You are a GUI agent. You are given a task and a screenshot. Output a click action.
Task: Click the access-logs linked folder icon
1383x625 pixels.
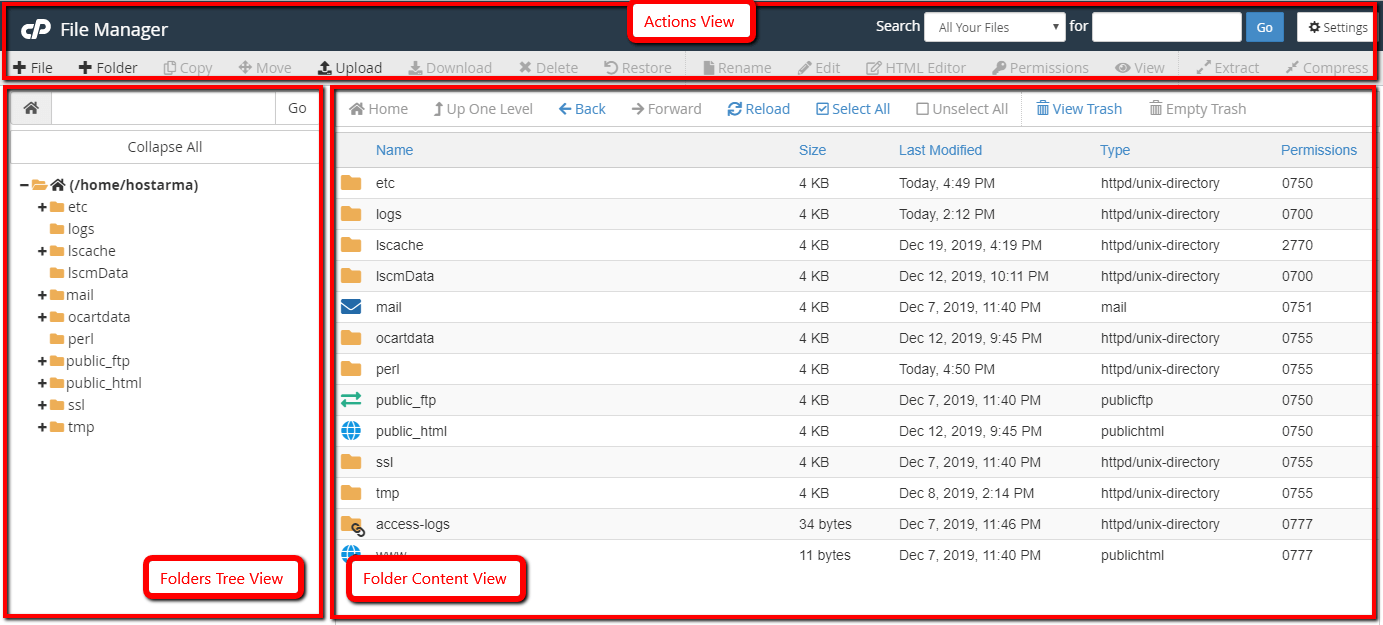click(352, 525)
